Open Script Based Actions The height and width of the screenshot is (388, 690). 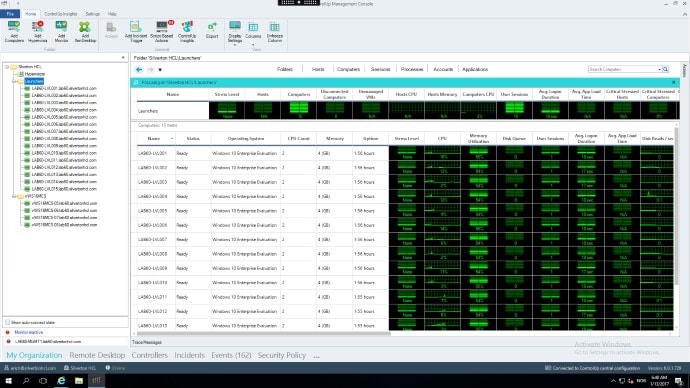click(161, 32)
